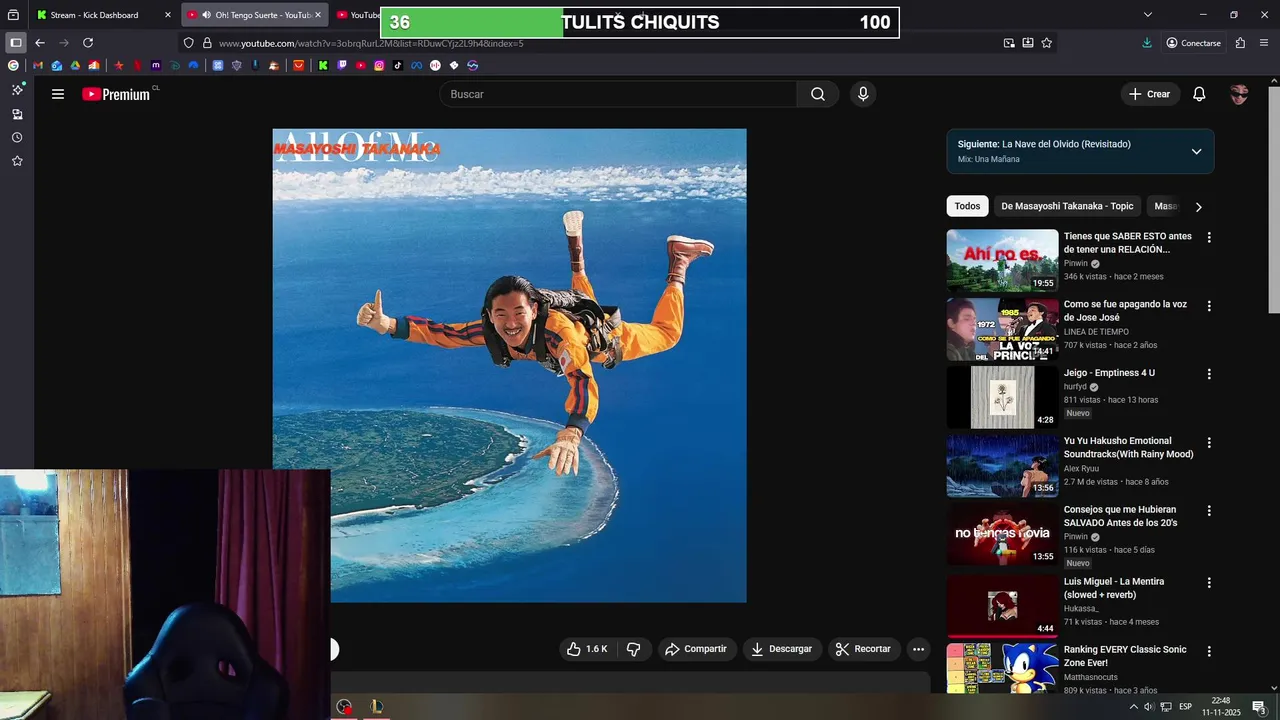1280x720 pixels.
Task: Click the YouTube Buscar search field
Action: click(618, 94)
